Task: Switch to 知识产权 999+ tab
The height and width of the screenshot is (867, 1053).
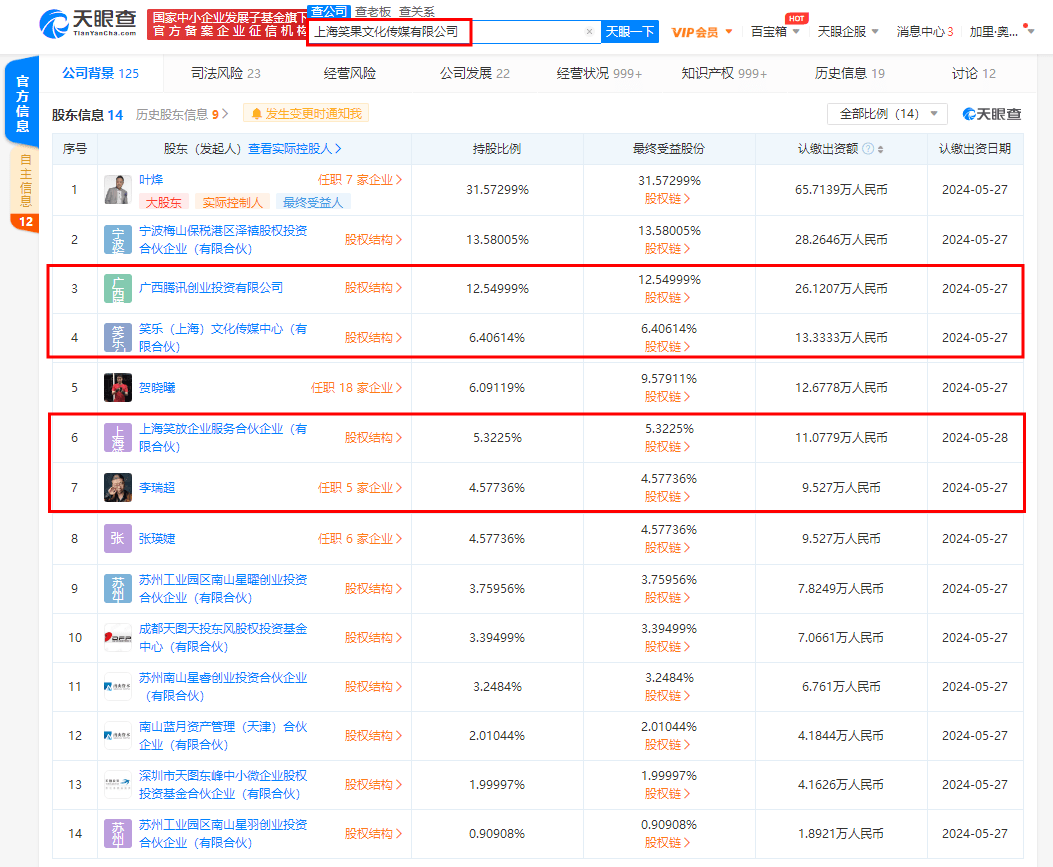Action: tap(724, 73)
